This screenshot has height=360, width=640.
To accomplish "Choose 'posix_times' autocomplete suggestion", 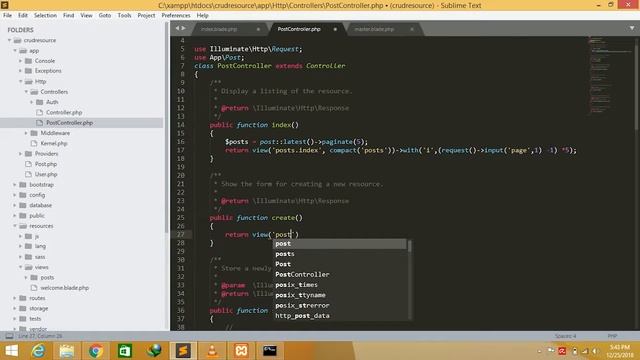I will [x=340, y=284].
